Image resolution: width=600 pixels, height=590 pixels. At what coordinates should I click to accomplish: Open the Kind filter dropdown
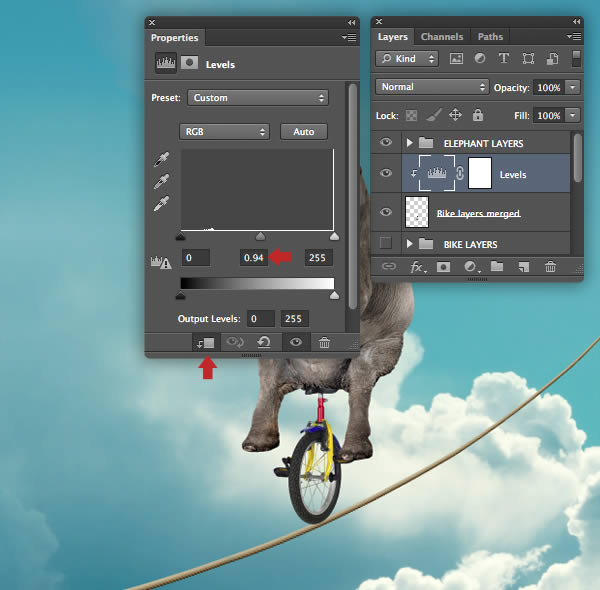tap(407, 59)
